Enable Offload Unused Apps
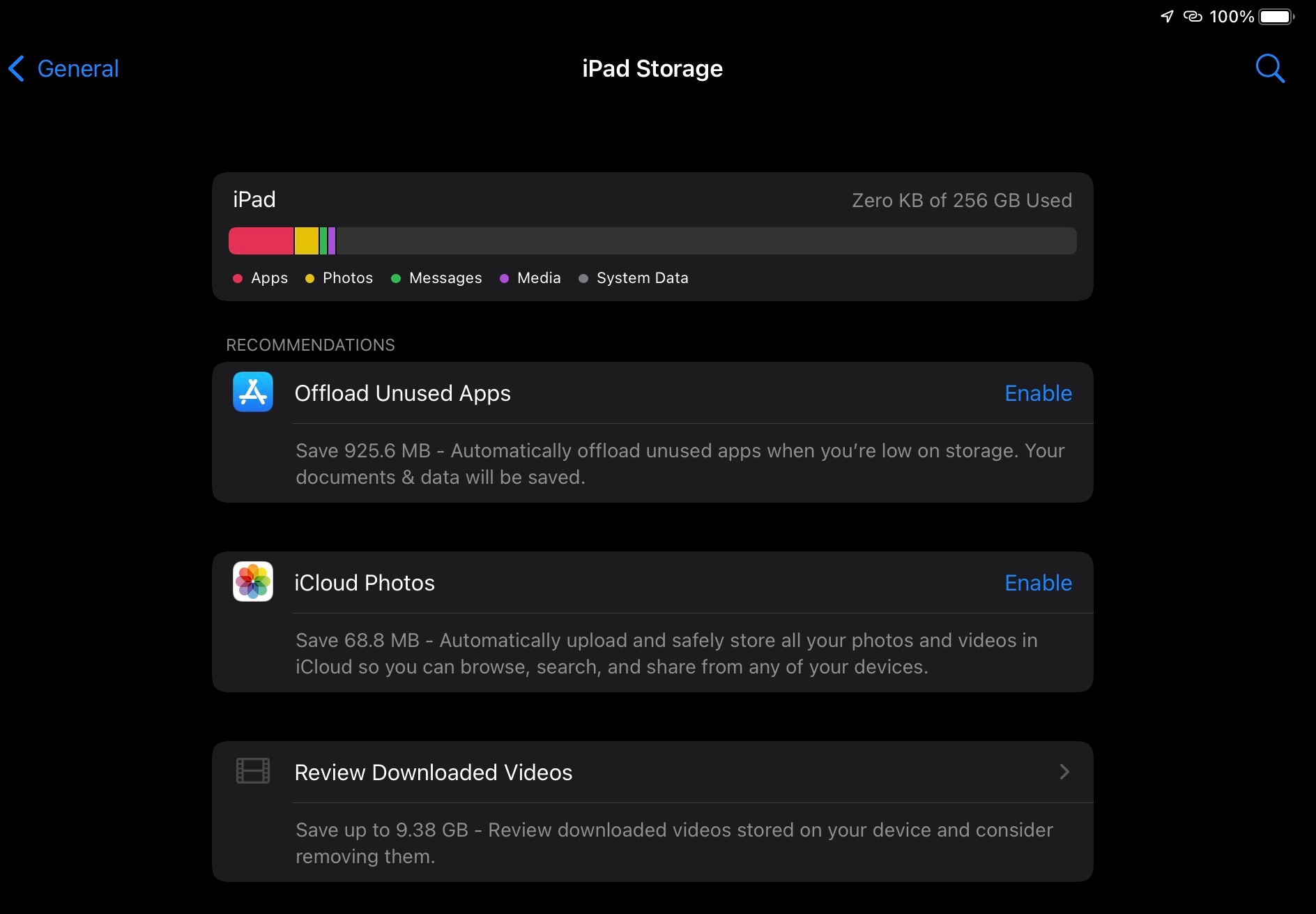 [x=1037, y=393]
